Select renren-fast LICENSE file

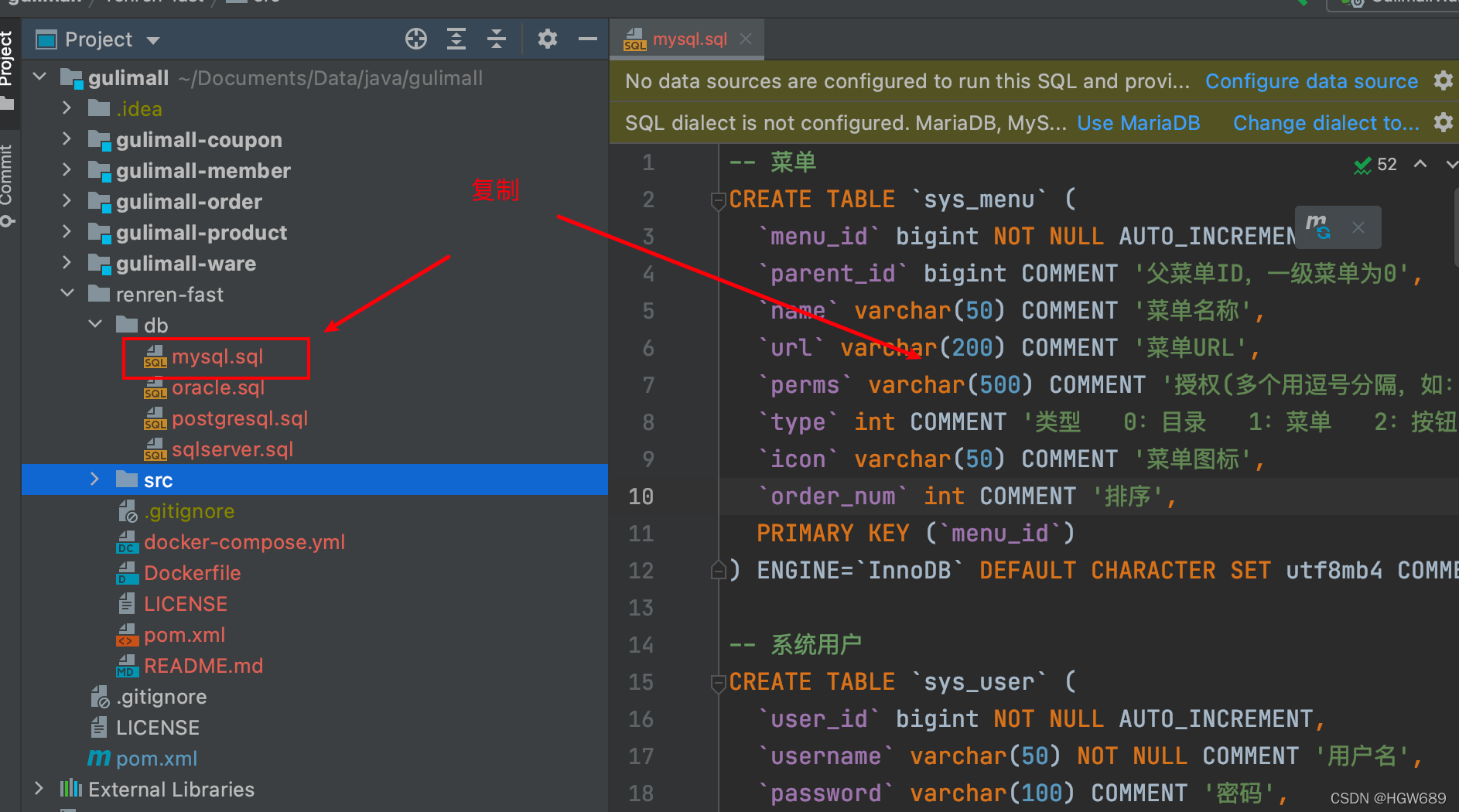[186, 604]
